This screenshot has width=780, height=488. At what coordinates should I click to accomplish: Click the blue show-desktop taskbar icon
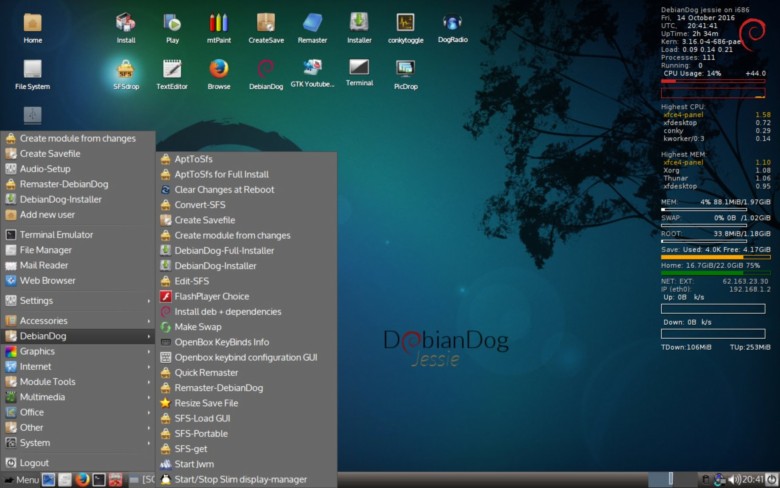click(48, 480)
